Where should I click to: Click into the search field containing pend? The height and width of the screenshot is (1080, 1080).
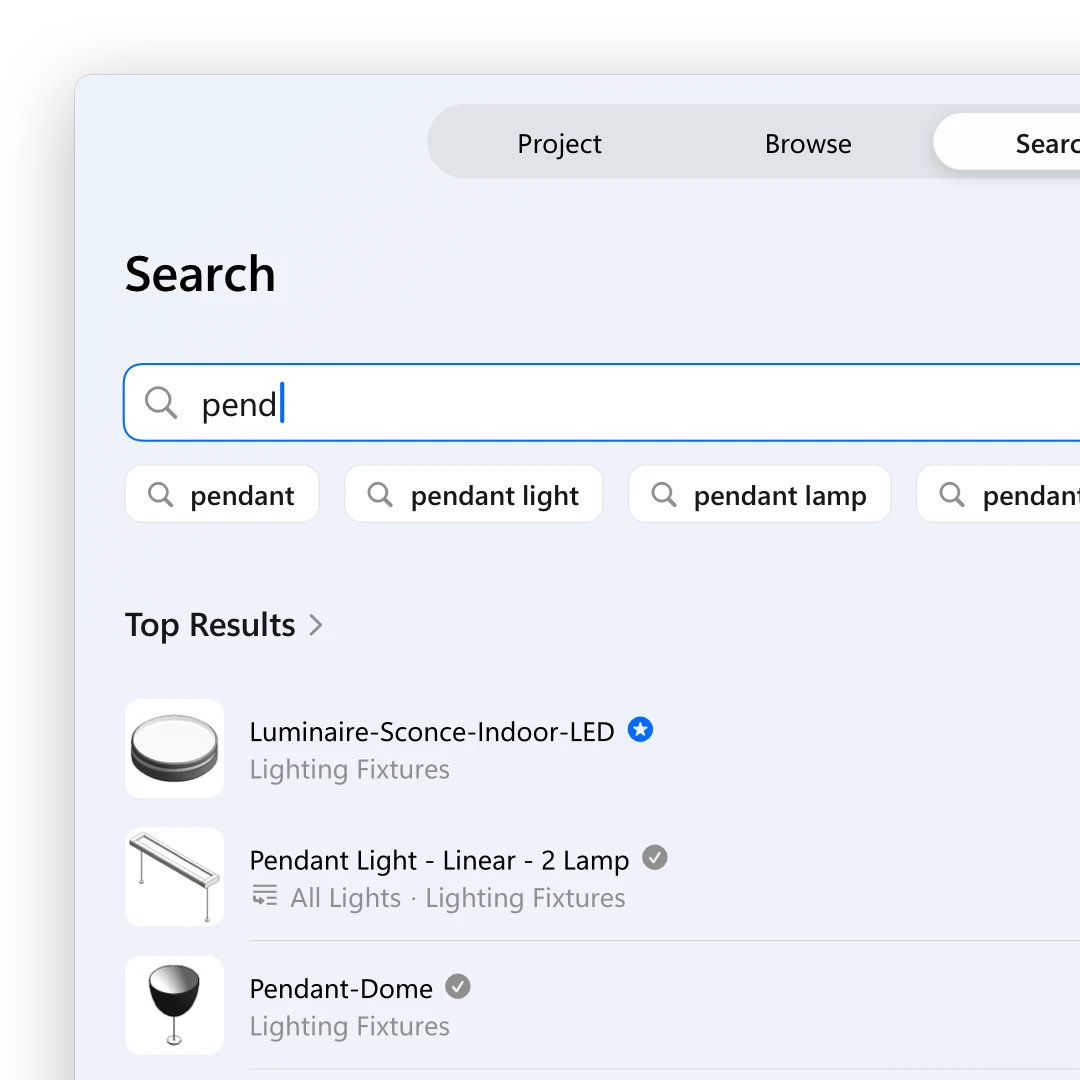[x=602, y=402]
